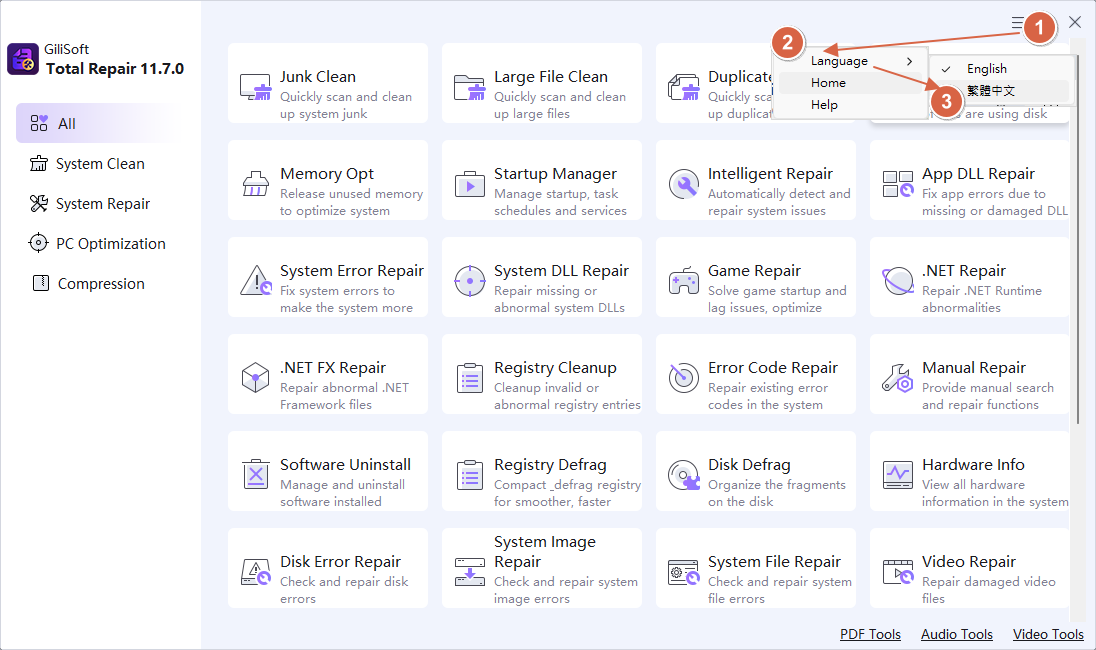1096x650 pixels.
Task: Open System DLL Repair target icon
Action: point(470,281)
